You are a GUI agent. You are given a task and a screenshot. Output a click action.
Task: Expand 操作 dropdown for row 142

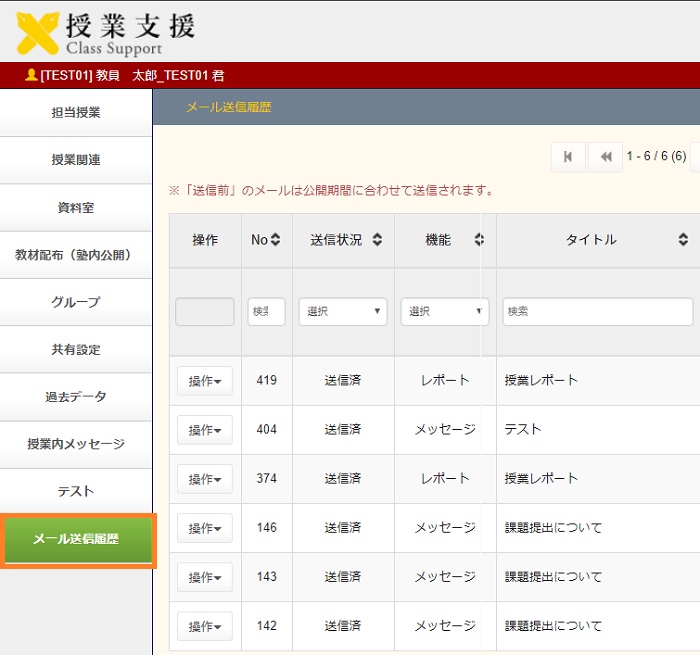point(204,626)
